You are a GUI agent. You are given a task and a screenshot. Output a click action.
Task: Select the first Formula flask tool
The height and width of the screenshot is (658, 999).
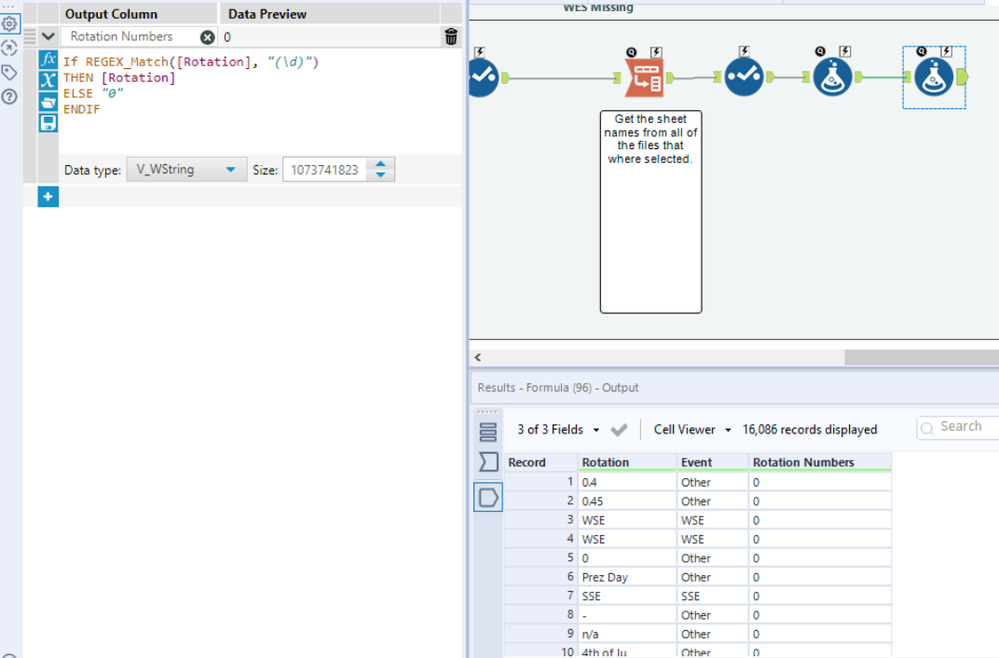pos(832,77)
